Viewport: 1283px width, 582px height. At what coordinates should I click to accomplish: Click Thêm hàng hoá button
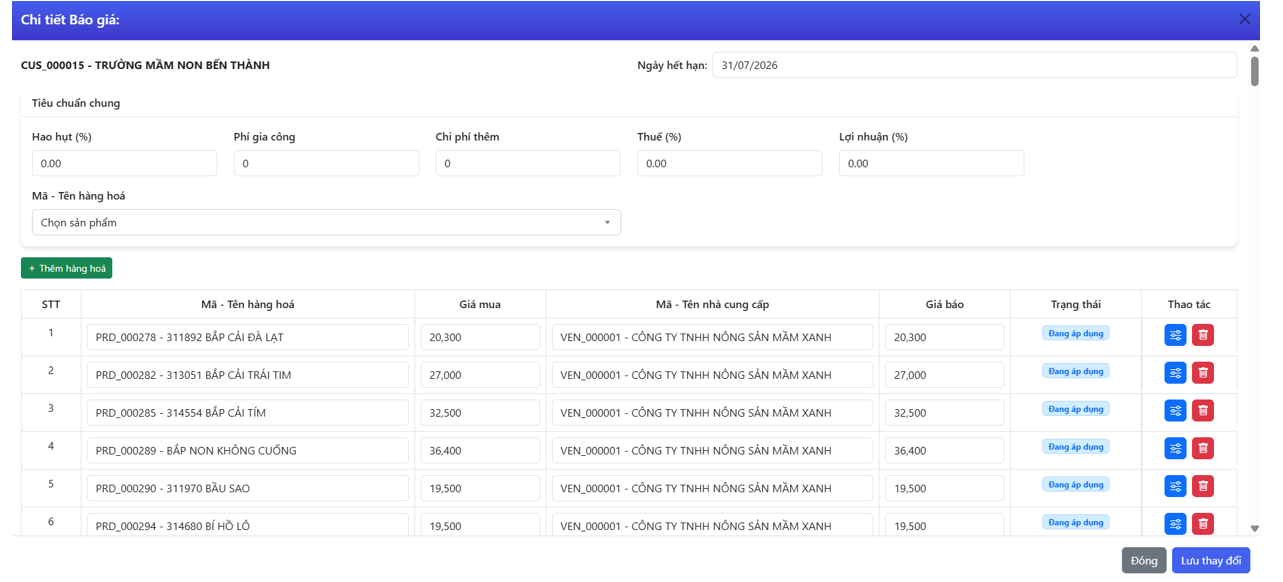pos(66,268)
